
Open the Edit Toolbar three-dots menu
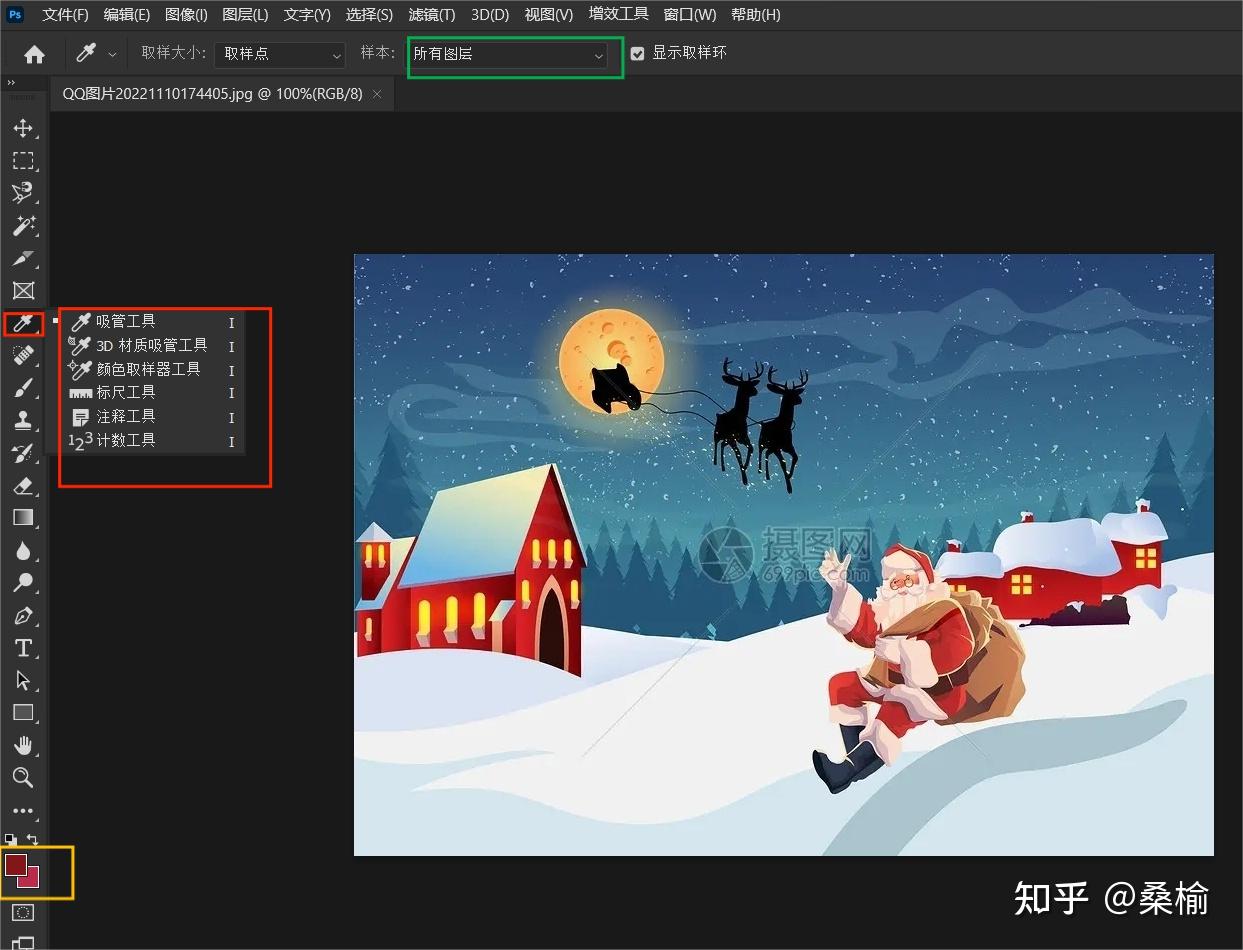pos(23,811)
